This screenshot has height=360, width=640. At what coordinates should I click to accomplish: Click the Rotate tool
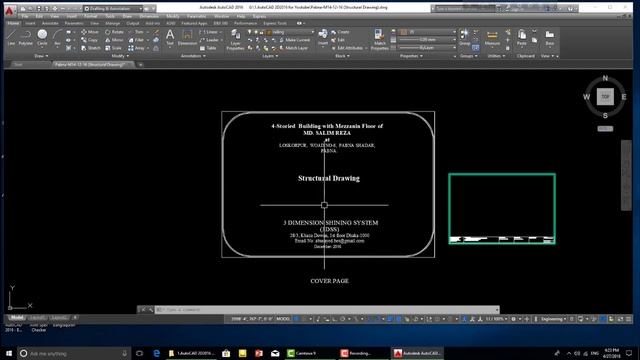click(x=114, y=32)
